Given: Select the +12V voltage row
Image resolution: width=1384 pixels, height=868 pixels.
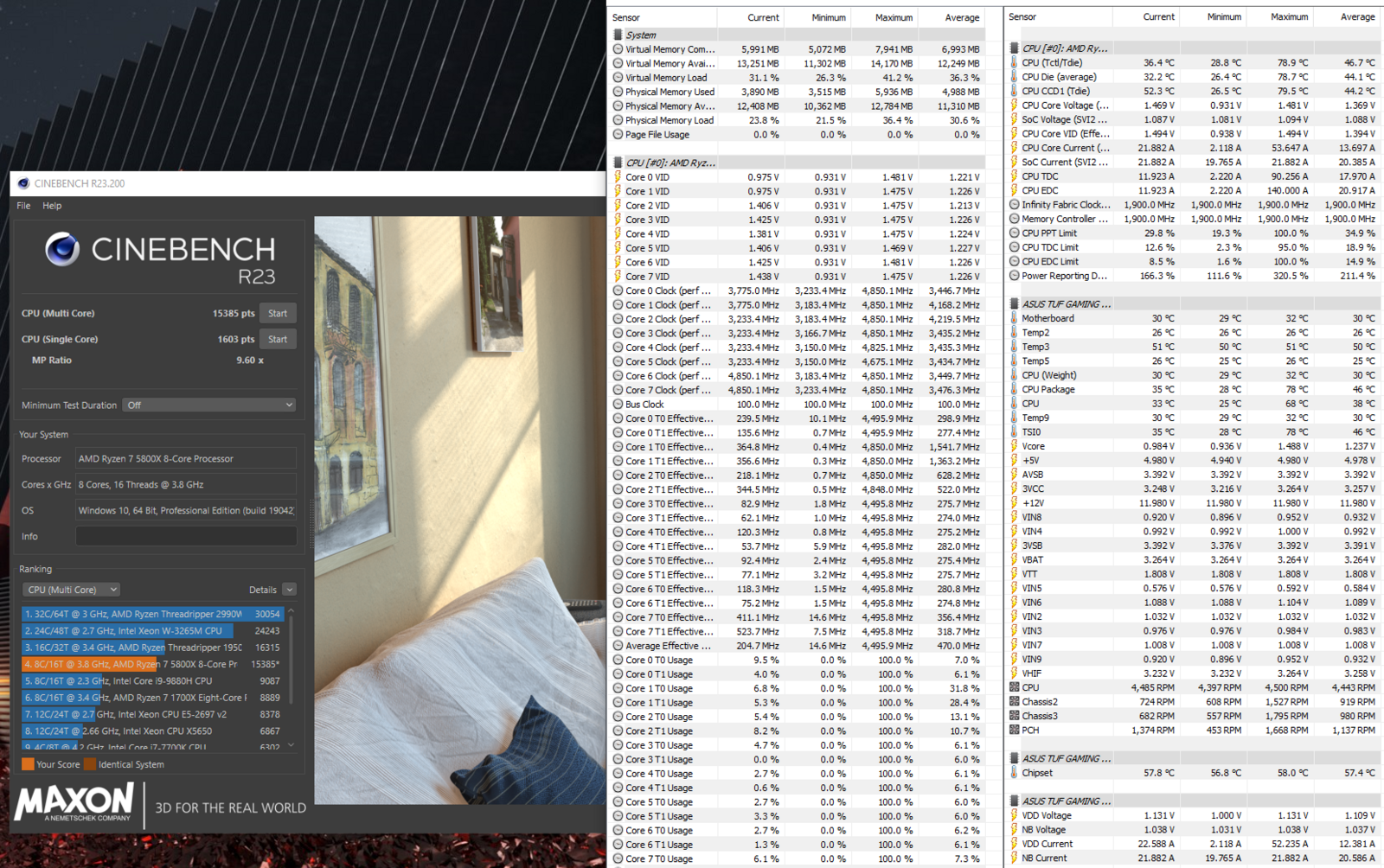Looking at the screenshot, I should [1194, 503].
